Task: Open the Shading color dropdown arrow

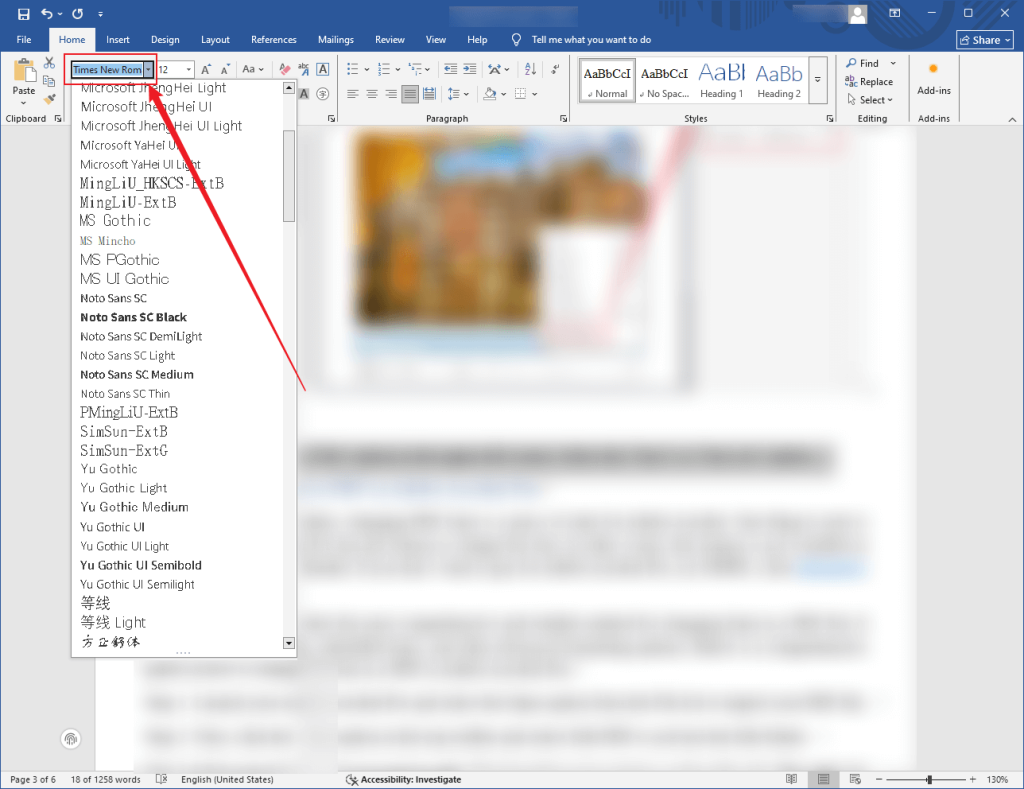Action: click(x=503, y=93)
